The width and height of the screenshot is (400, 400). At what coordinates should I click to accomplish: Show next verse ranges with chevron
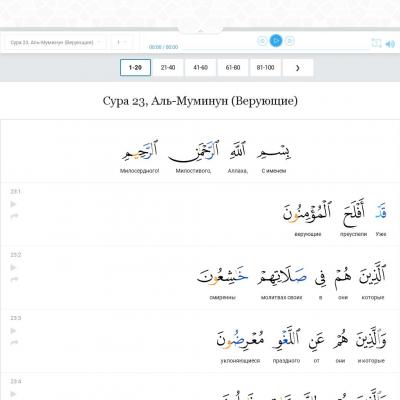coord(298,68)
